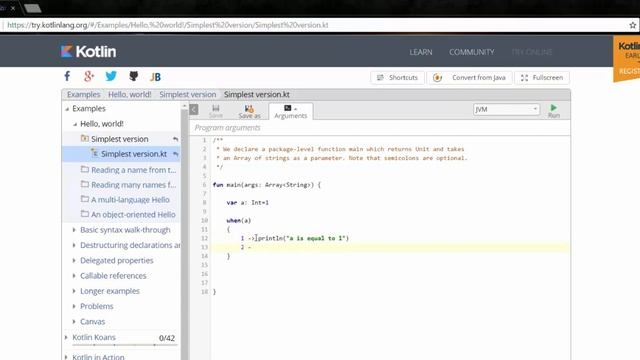This screenshot has height=360, width=640.
Task: Switch to Fullscreen mode
Action: coord(542,78)
